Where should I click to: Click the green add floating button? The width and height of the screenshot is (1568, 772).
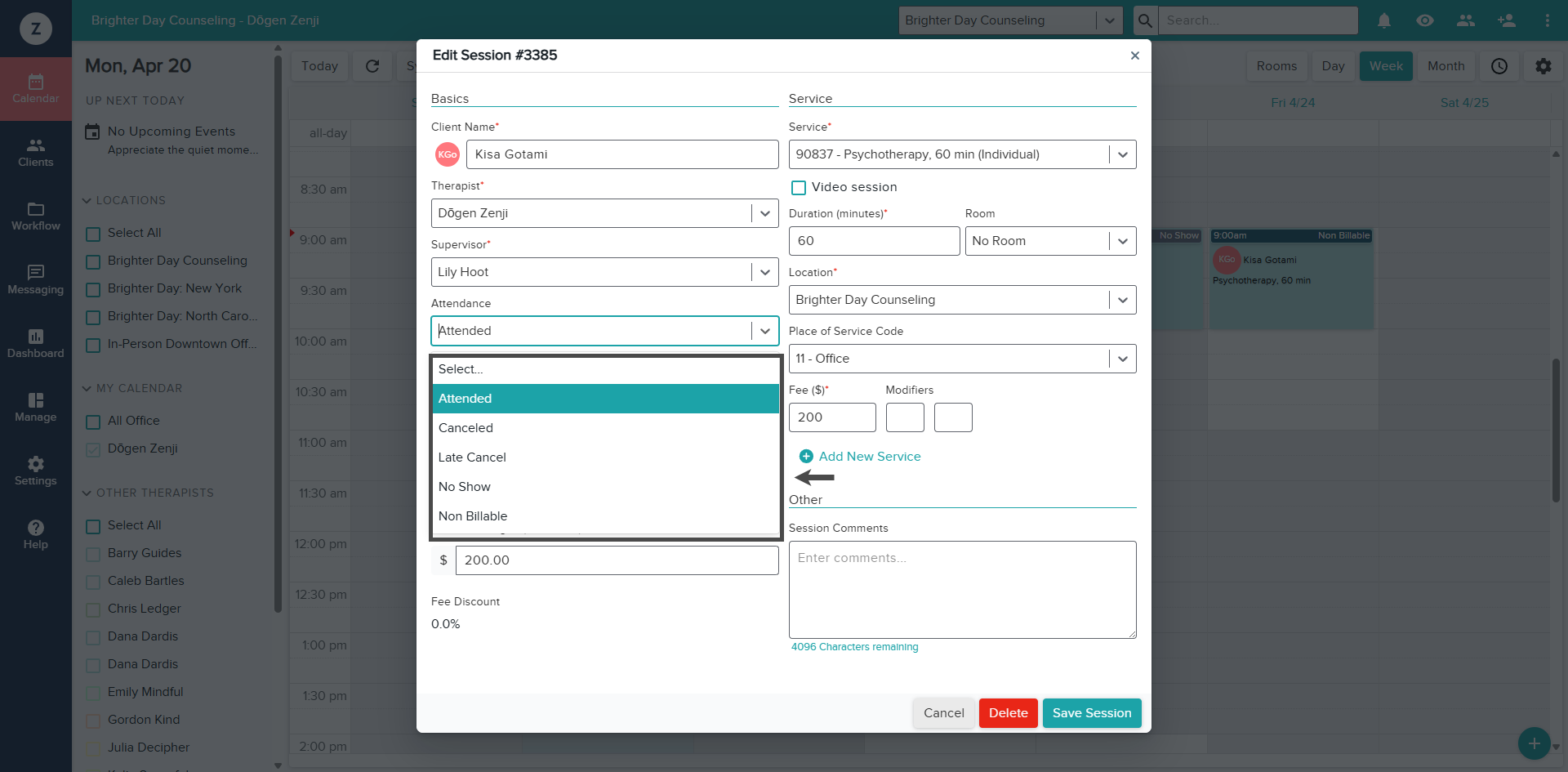(1535, 743)
